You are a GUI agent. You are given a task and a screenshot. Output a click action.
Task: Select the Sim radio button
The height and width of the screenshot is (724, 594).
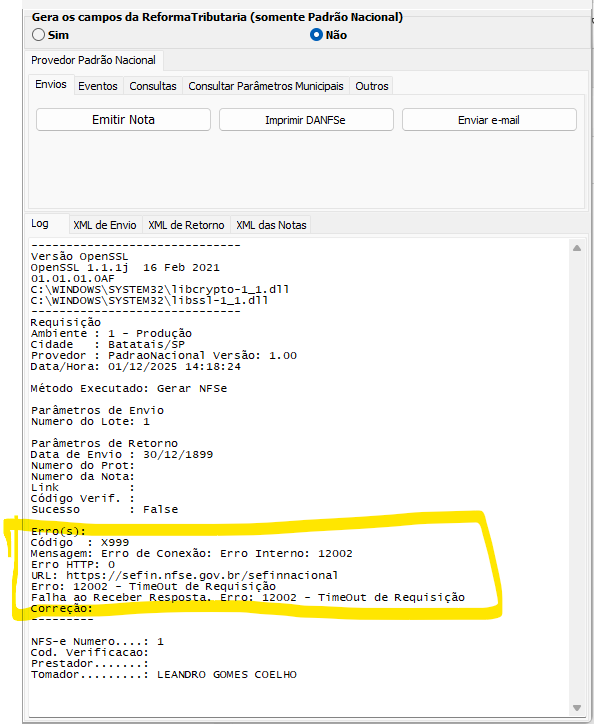(x=39, y=35)
